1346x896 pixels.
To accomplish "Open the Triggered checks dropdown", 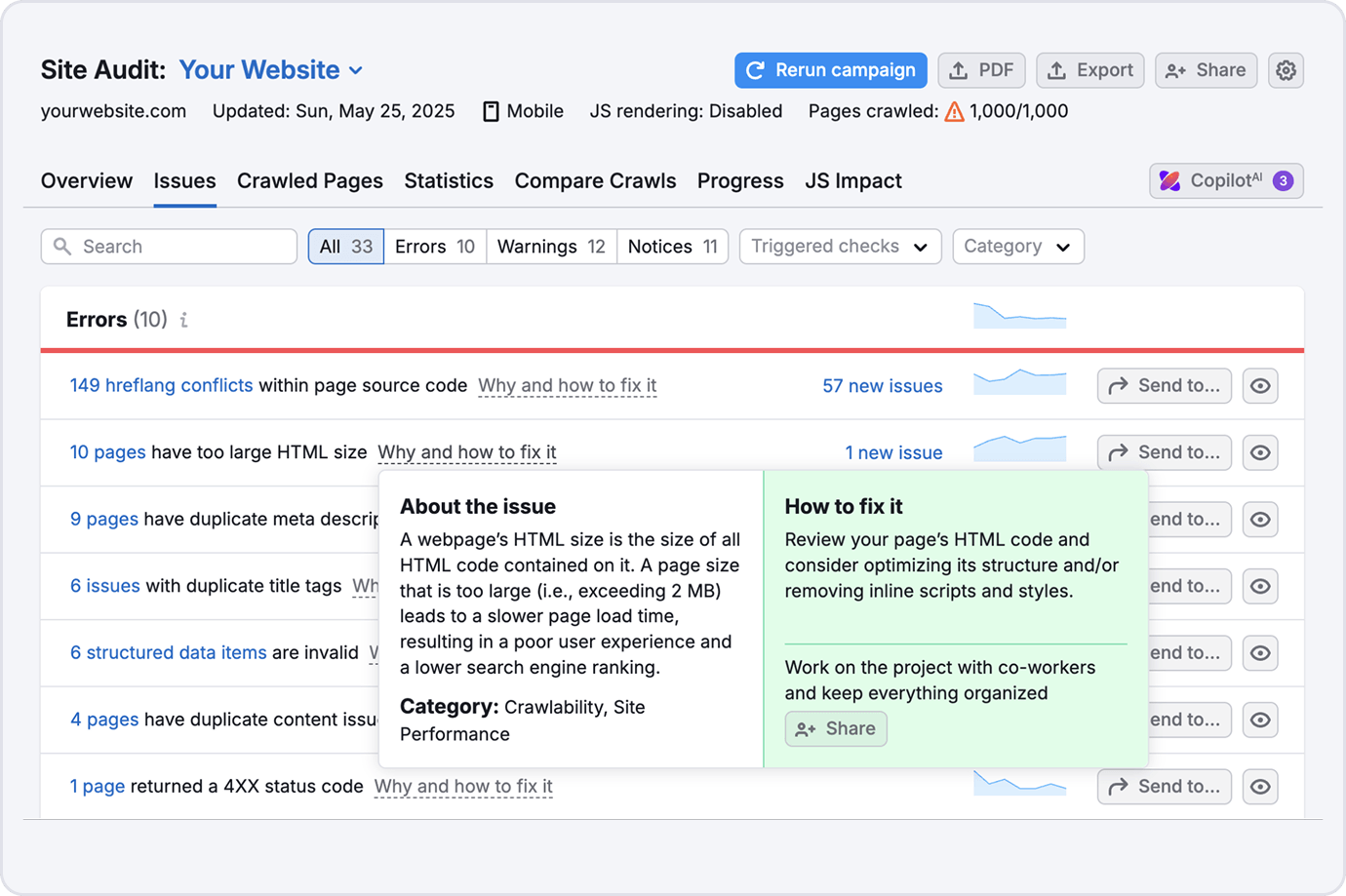I will [x=840, y=246].
